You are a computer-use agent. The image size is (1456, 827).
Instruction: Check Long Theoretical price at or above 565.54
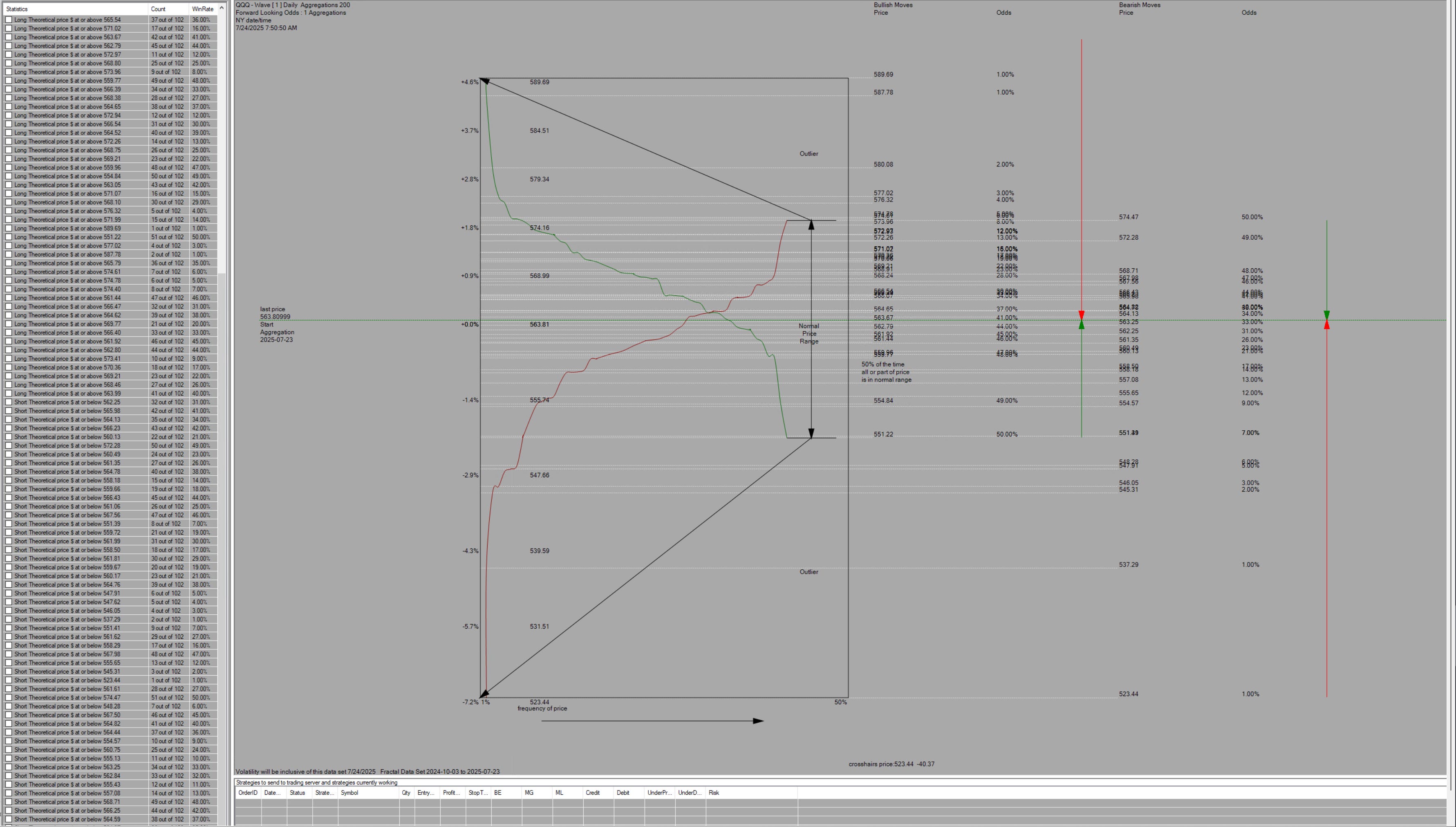click(x=9, y=20)
